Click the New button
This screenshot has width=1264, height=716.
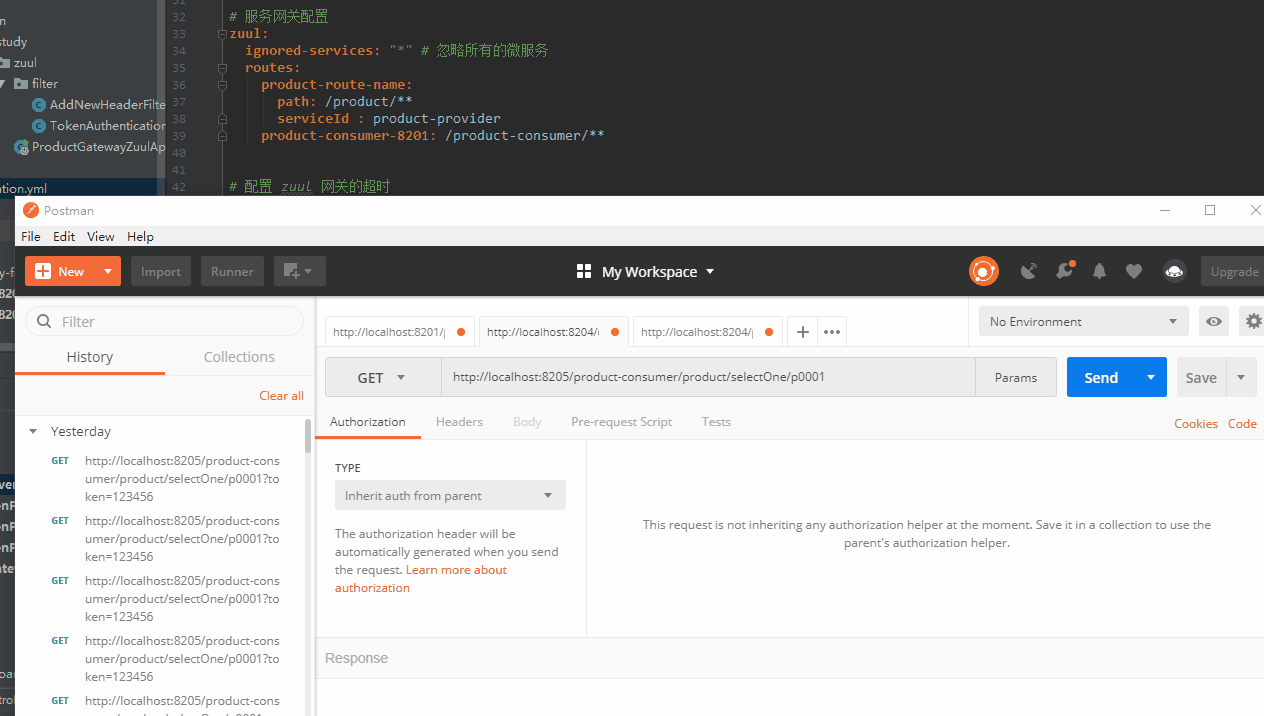(x=60, y=271)
